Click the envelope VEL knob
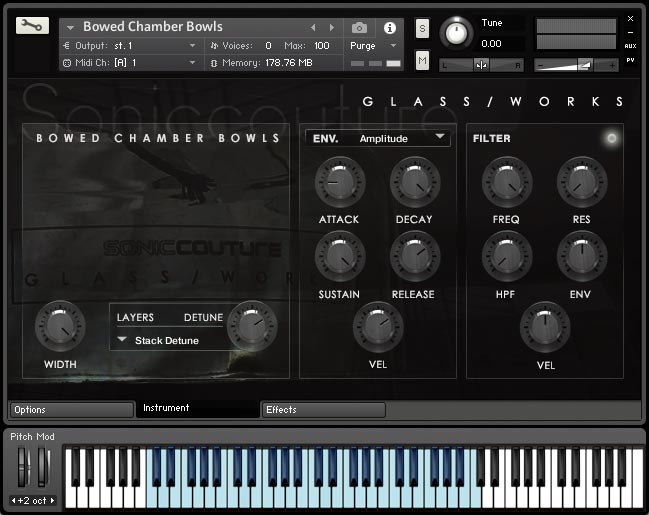 [x=377, y=327]
